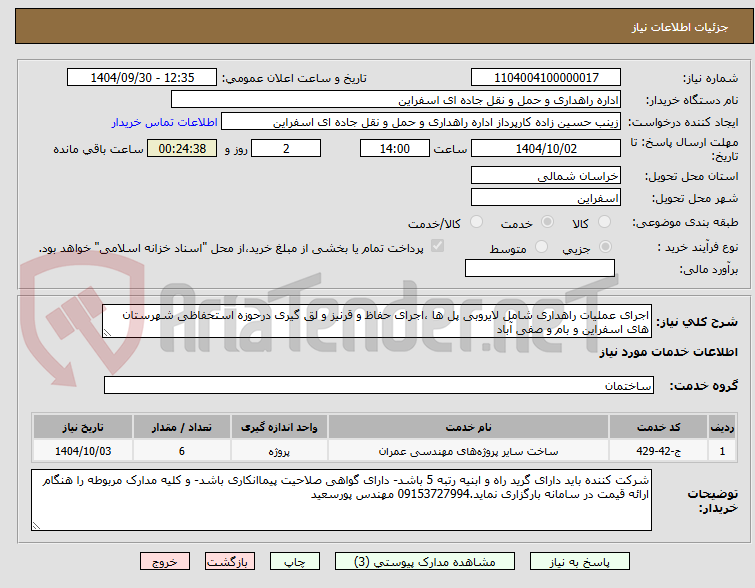Image resolution: width=755 pixels, height=588 pixels.
Task: Toggle the اسناد خزانه اسلامی payment checkbox
Action: coord(437,246)
